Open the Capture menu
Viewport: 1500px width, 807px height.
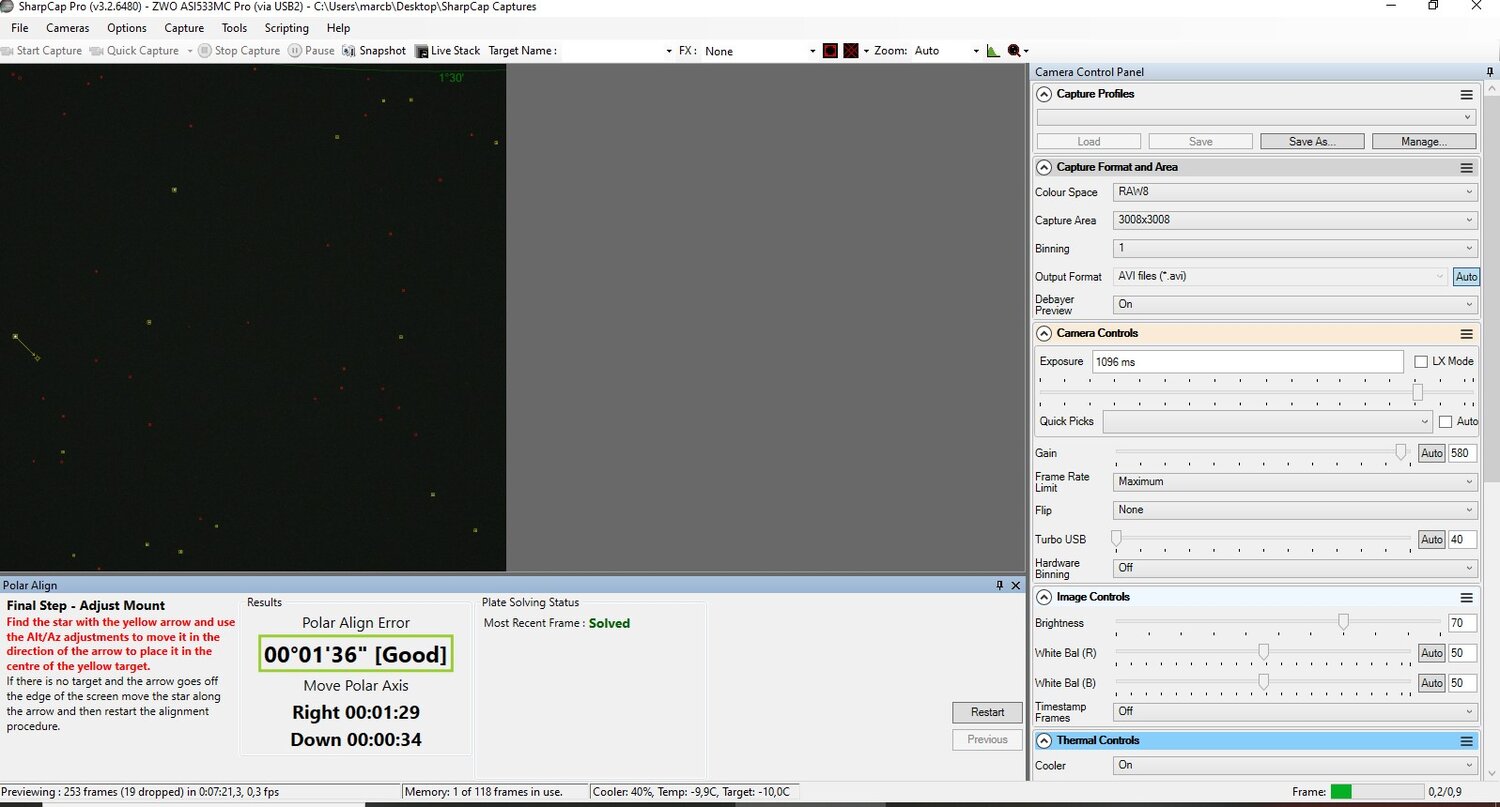click(184, 28)
